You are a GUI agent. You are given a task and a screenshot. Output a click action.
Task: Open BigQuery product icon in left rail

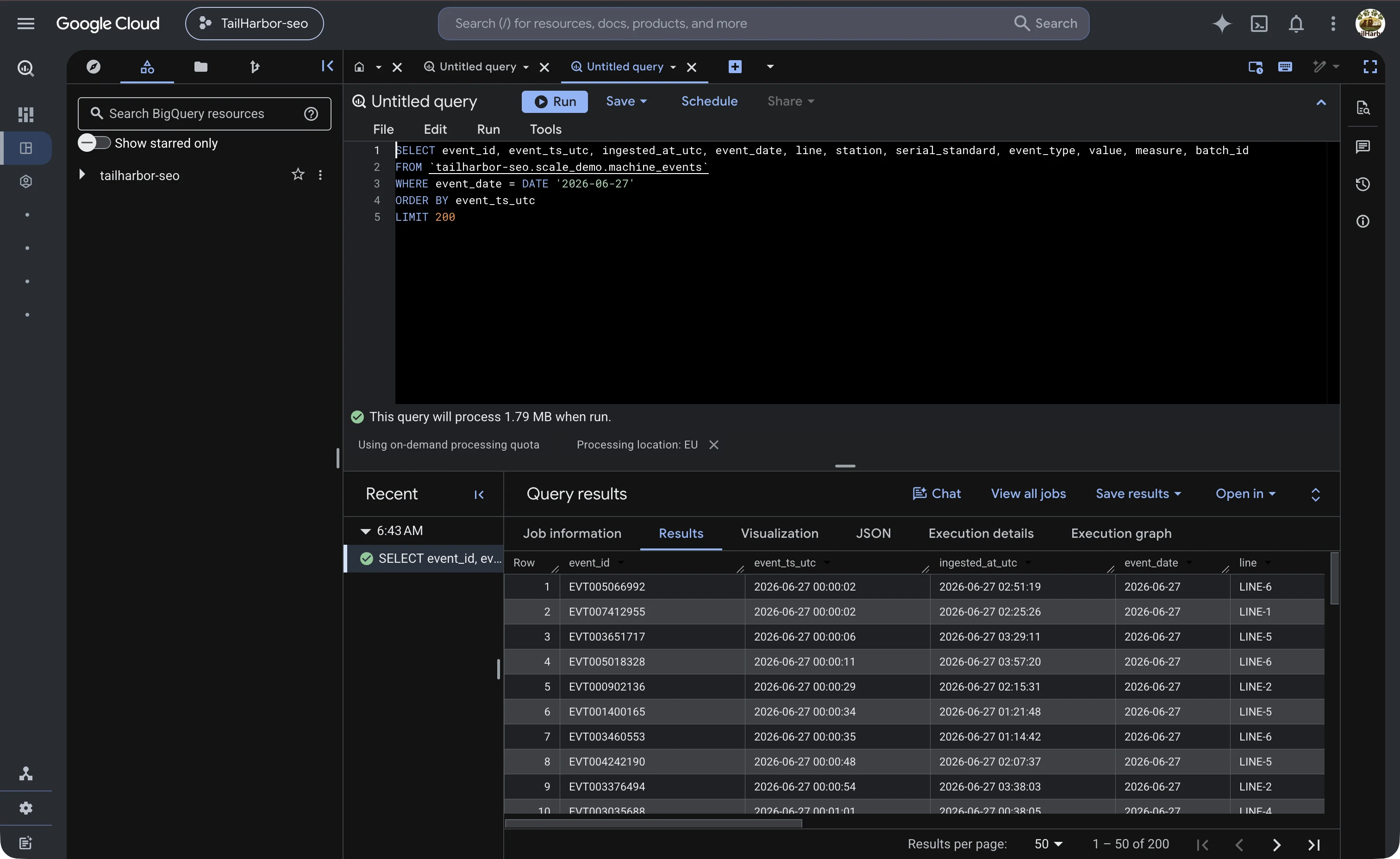(25, 68)
